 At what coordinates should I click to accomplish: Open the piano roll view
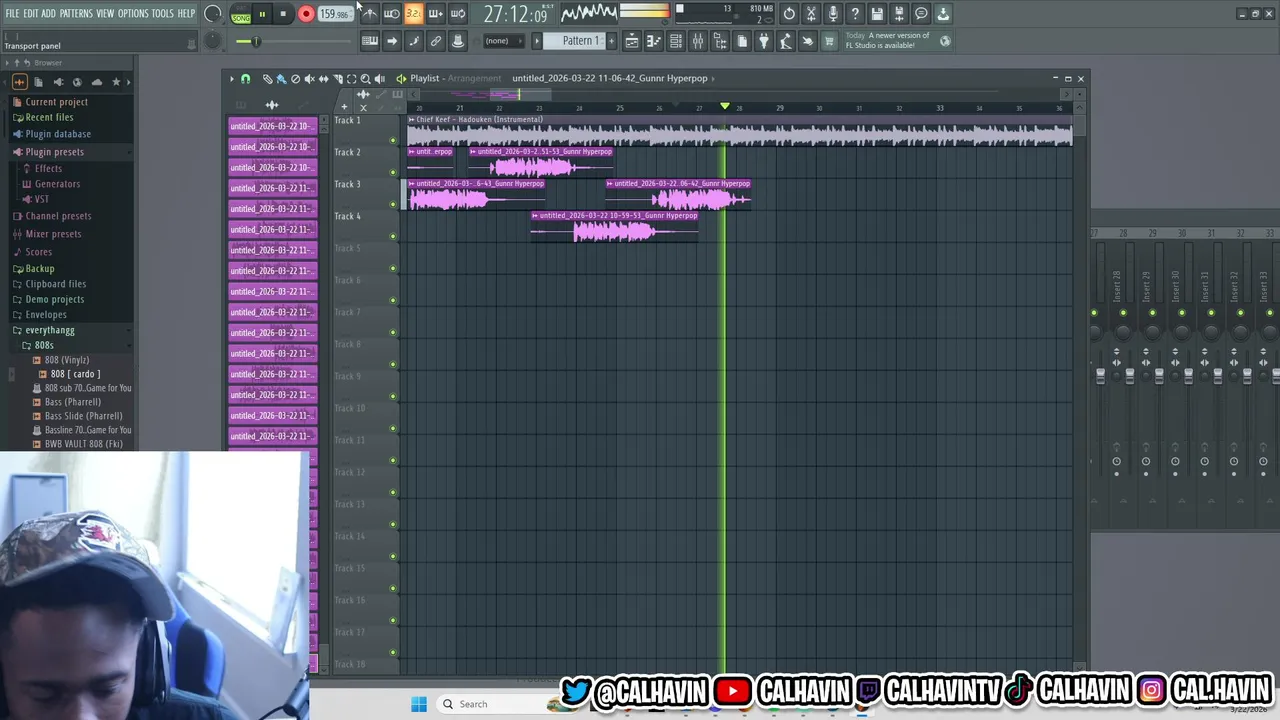[654, 41]
